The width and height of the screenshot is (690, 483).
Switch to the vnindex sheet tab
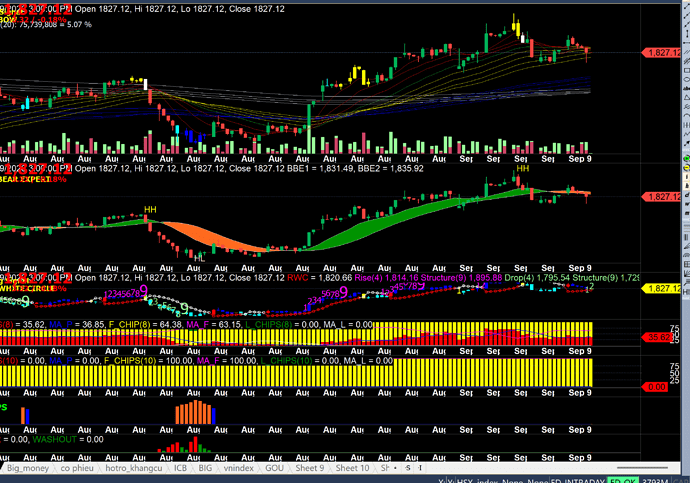point(239,468)
